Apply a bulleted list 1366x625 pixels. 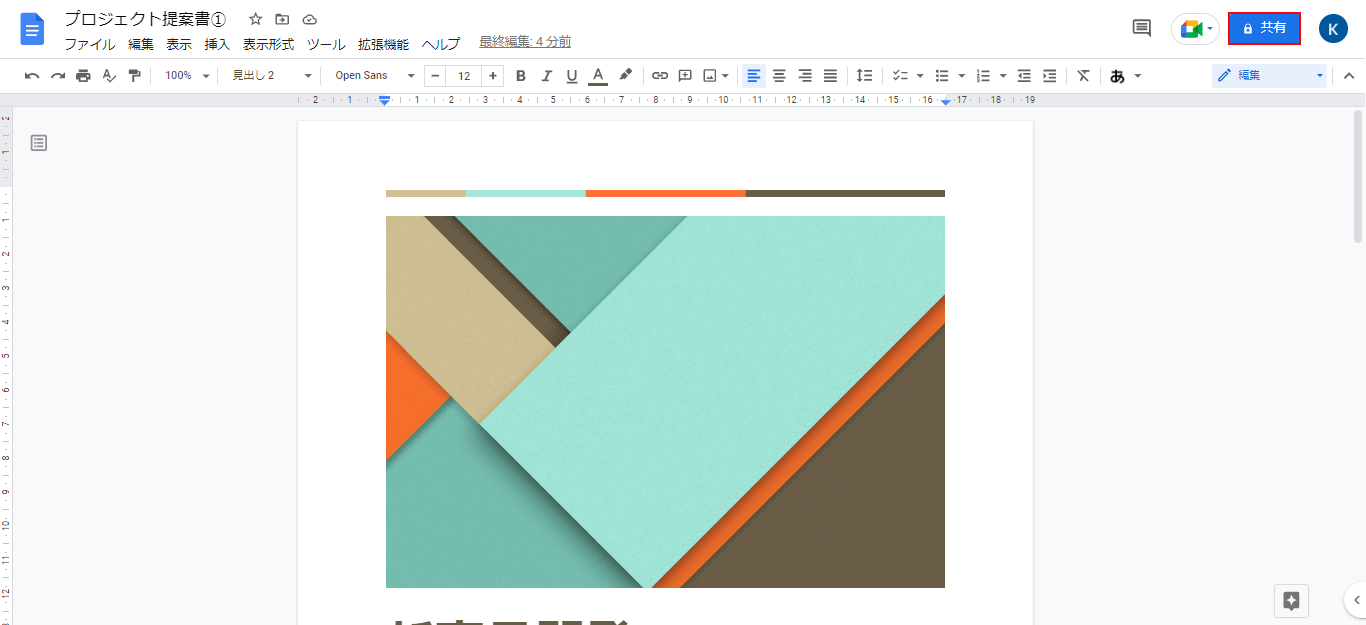click(x=941, y=75)
